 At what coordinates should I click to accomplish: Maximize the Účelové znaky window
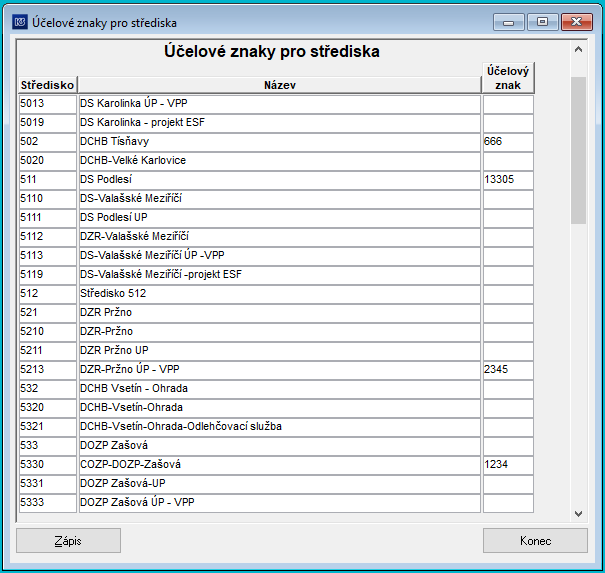tap(542, 22)
